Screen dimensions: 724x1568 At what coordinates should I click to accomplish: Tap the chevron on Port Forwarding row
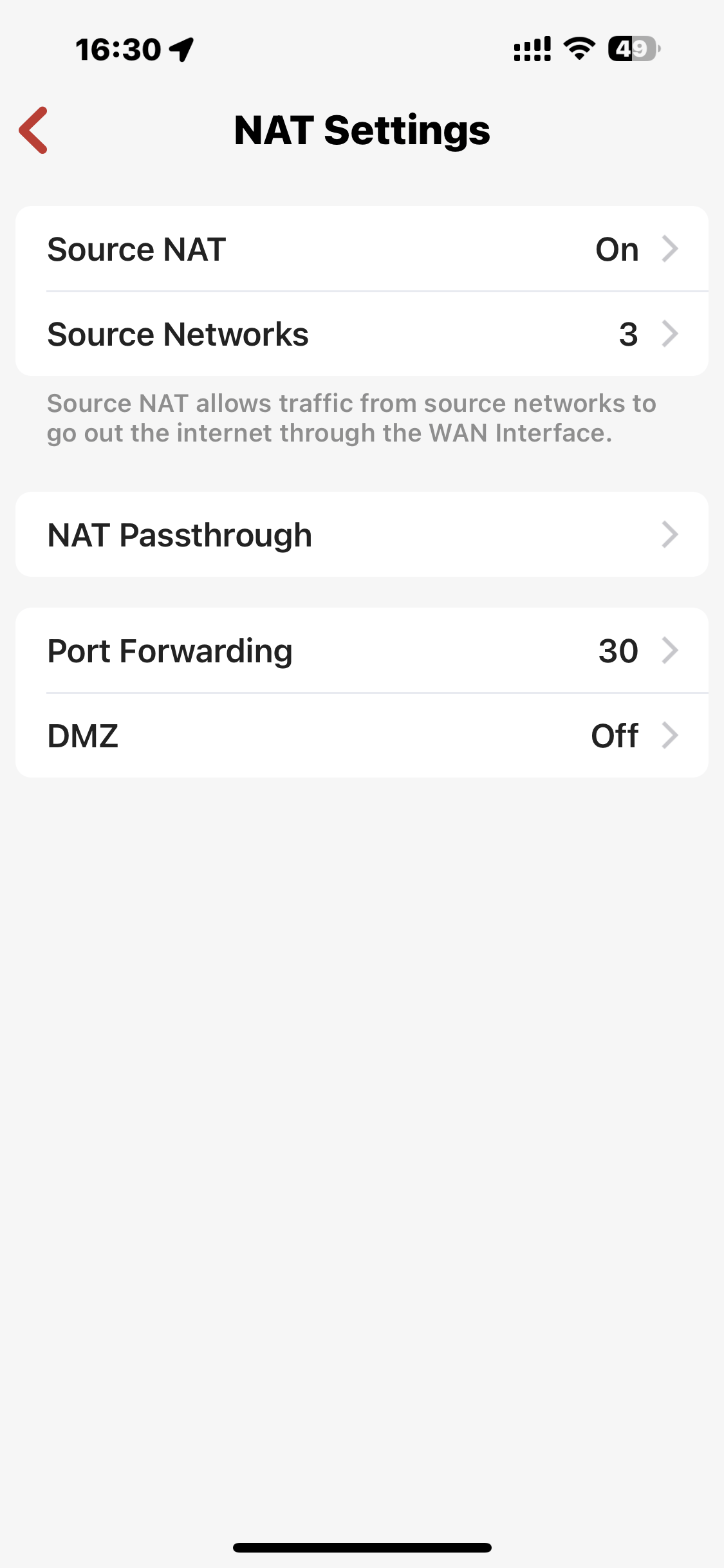coord(670,650)
